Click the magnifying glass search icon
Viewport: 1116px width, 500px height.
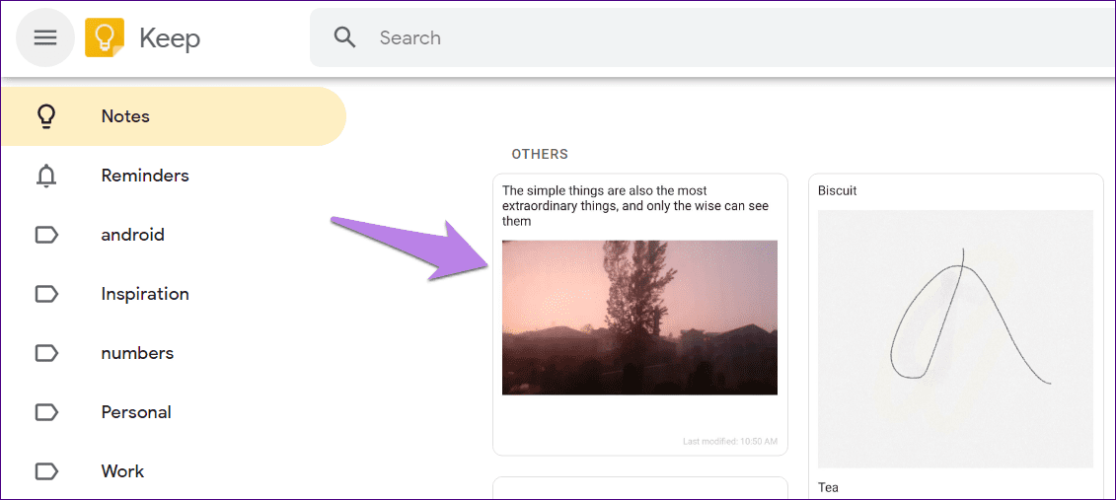[345, 38]
